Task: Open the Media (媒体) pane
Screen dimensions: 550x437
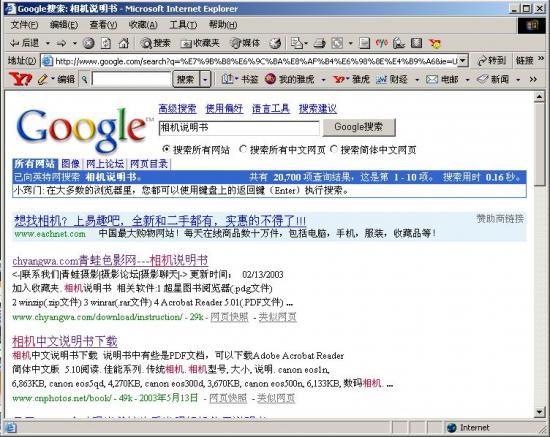Action: (x=245, y=43)
